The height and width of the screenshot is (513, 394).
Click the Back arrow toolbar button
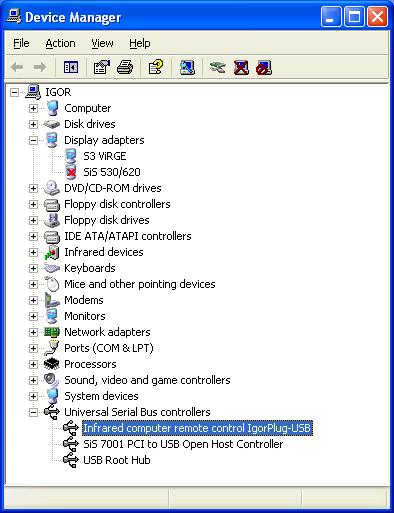click(17, 68)
